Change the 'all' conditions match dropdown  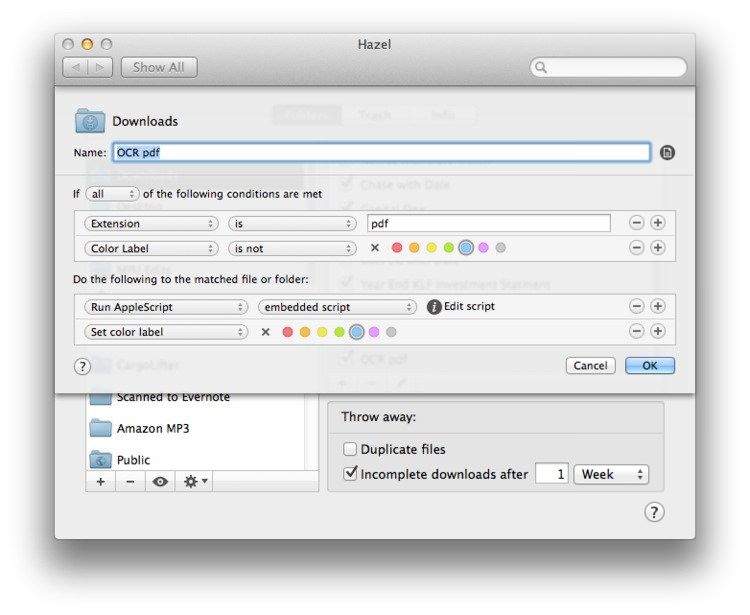pyautogui.click(x=112, y=194)
